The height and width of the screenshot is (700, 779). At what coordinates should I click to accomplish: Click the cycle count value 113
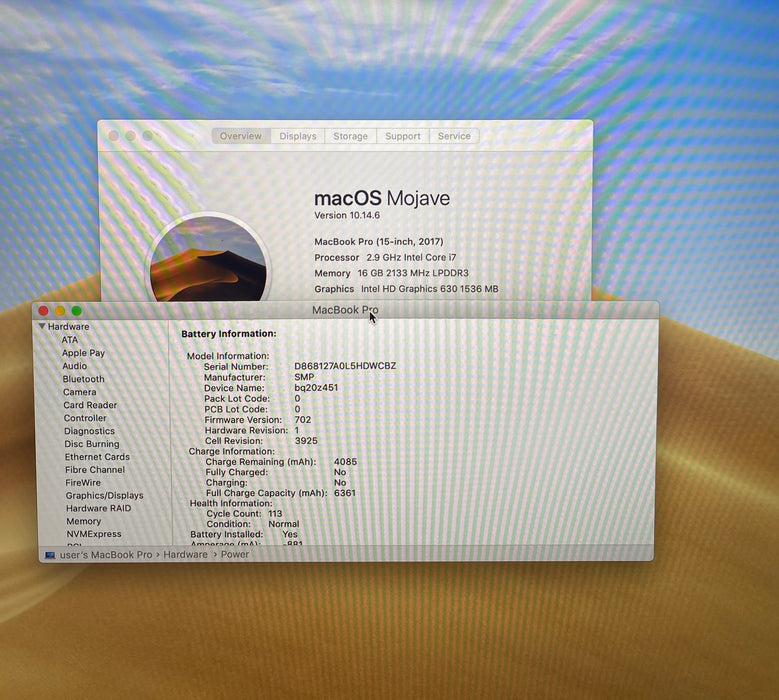tap(275, 513)
